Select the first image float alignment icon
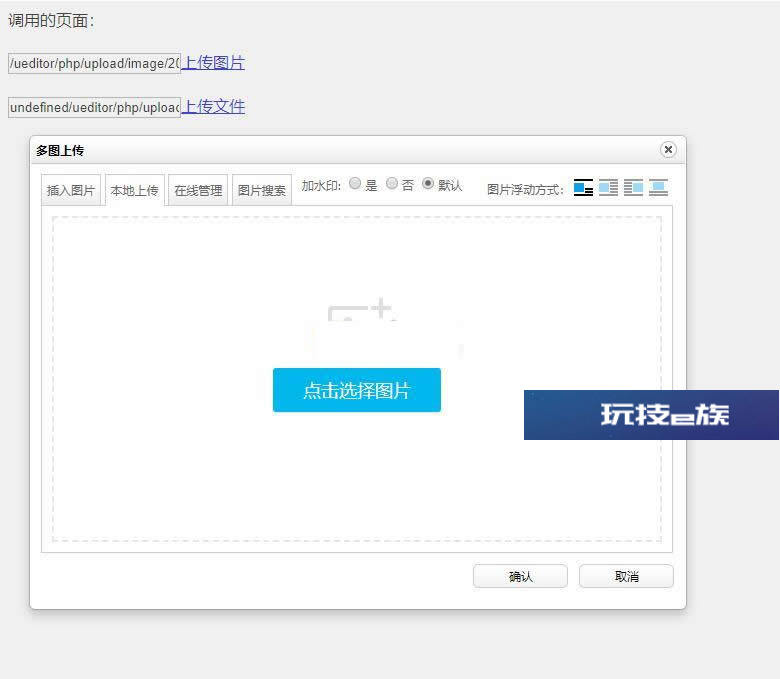Viewport: 780px width, 679px height. coord(583,188)
